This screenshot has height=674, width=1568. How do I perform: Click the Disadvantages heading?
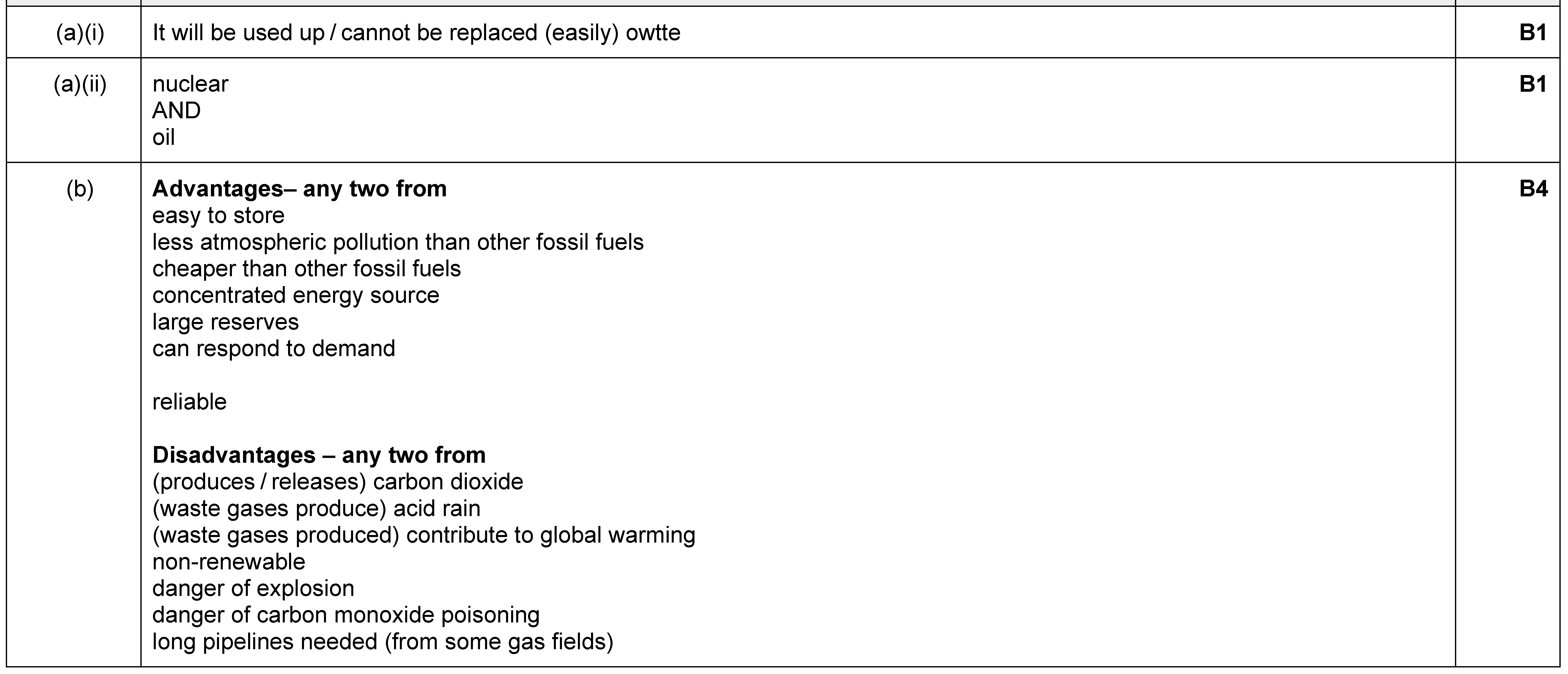(x=319, y=454)
